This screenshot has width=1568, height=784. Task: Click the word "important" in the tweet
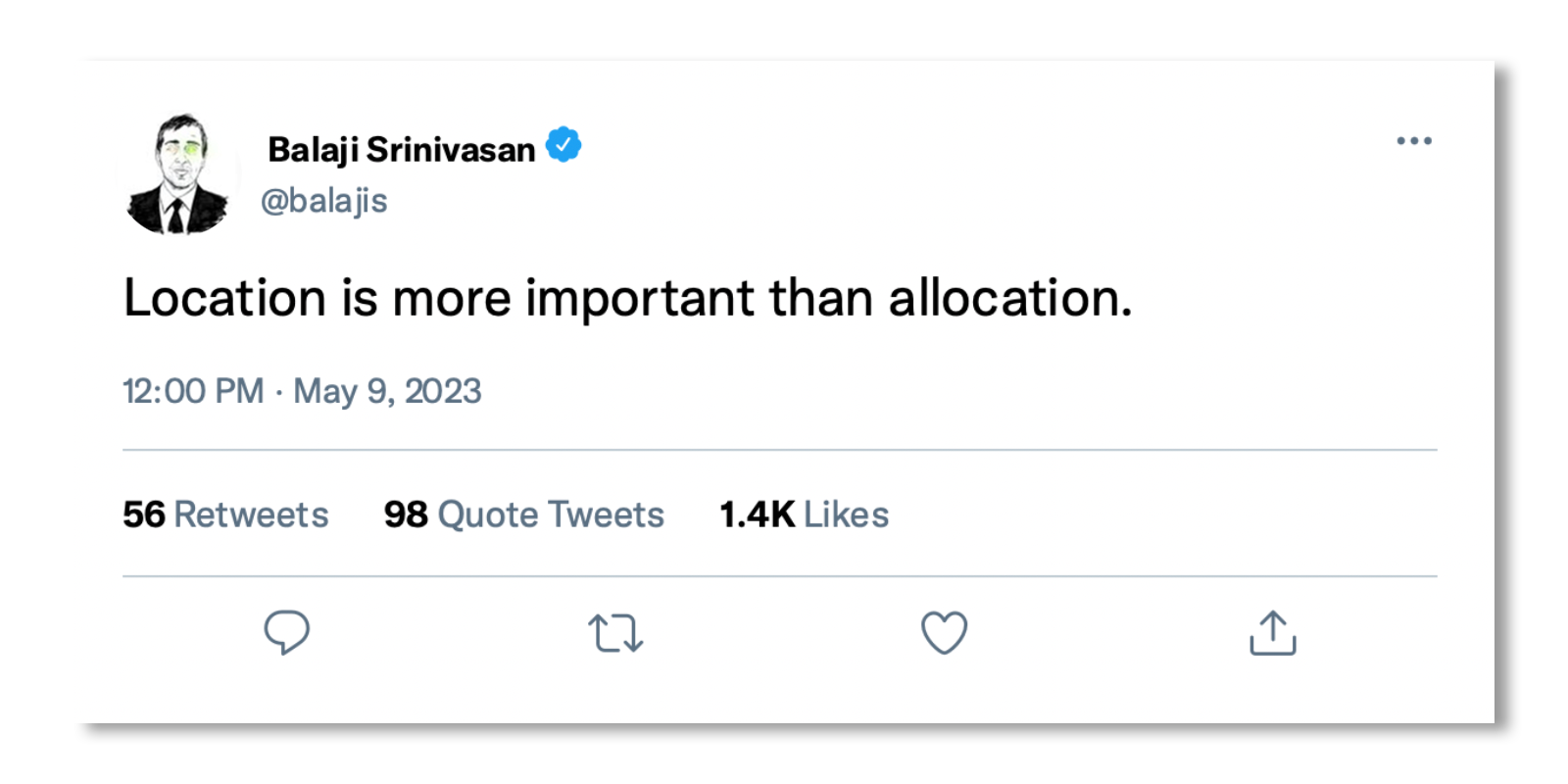(x=640, y=298)
